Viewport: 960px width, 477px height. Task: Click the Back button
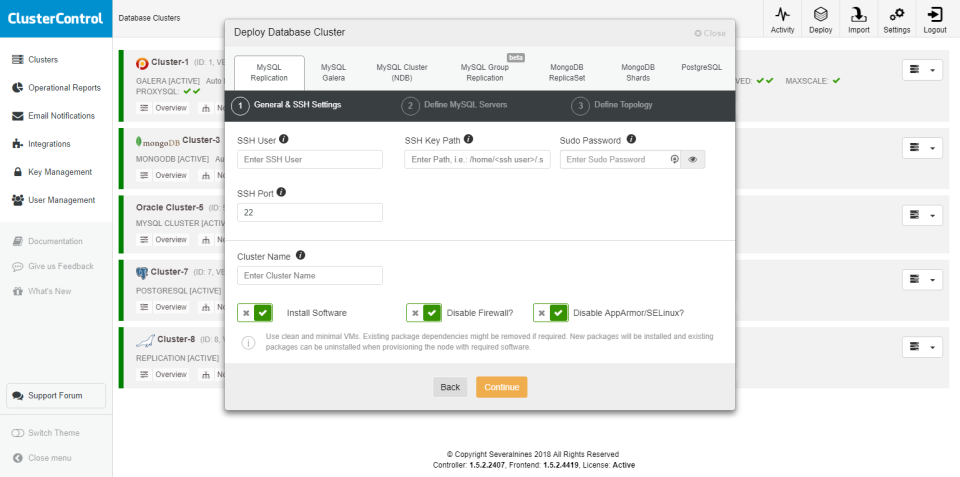click(x=450, y=387)
